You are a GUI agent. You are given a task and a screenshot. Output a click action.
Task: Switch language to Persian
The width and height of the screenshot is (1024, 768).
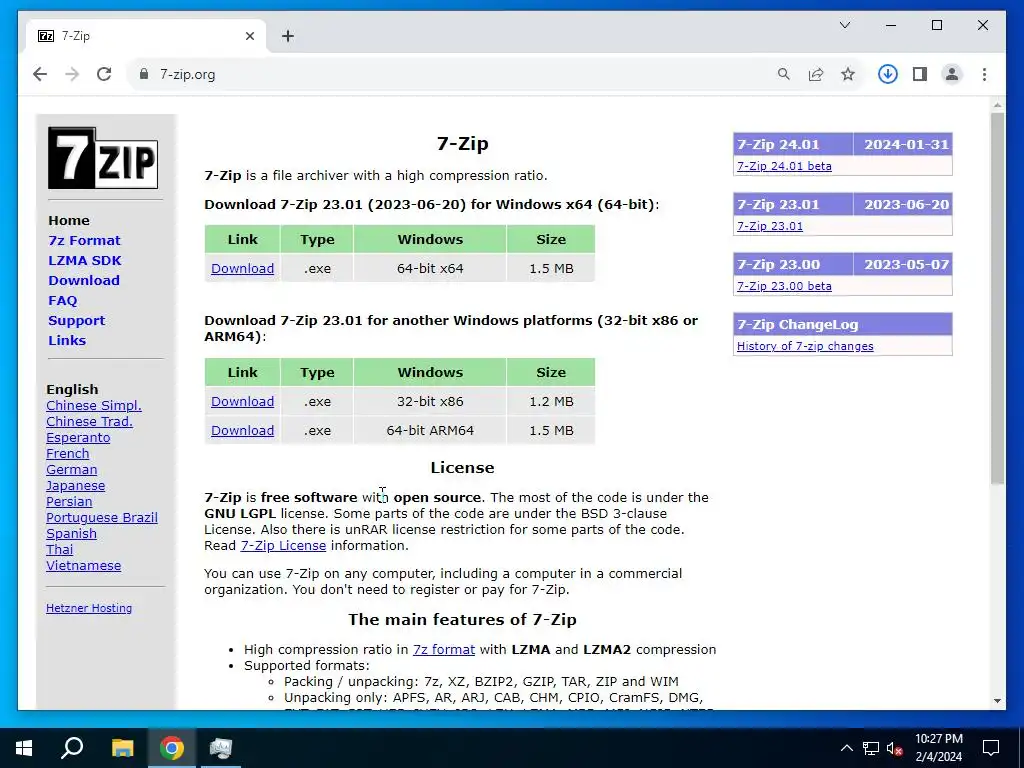click(69, 502)
